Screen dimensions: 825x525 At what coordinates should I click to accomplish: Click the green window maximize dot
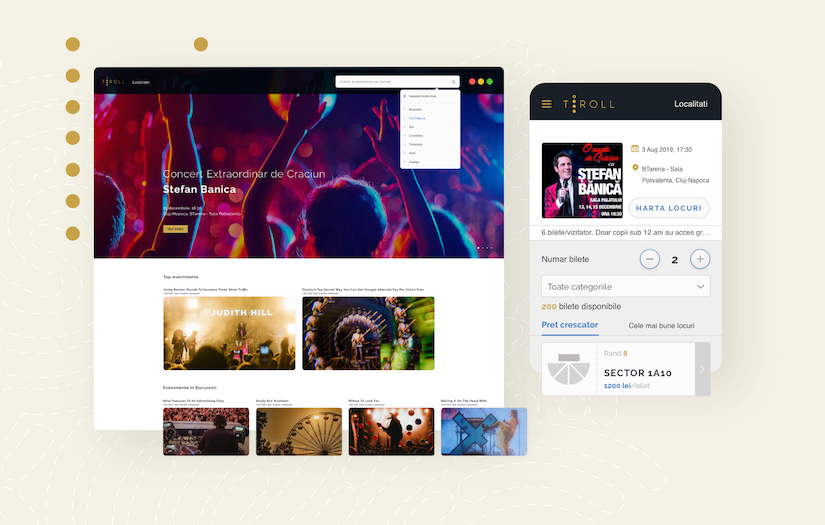[x=489, y=82]
